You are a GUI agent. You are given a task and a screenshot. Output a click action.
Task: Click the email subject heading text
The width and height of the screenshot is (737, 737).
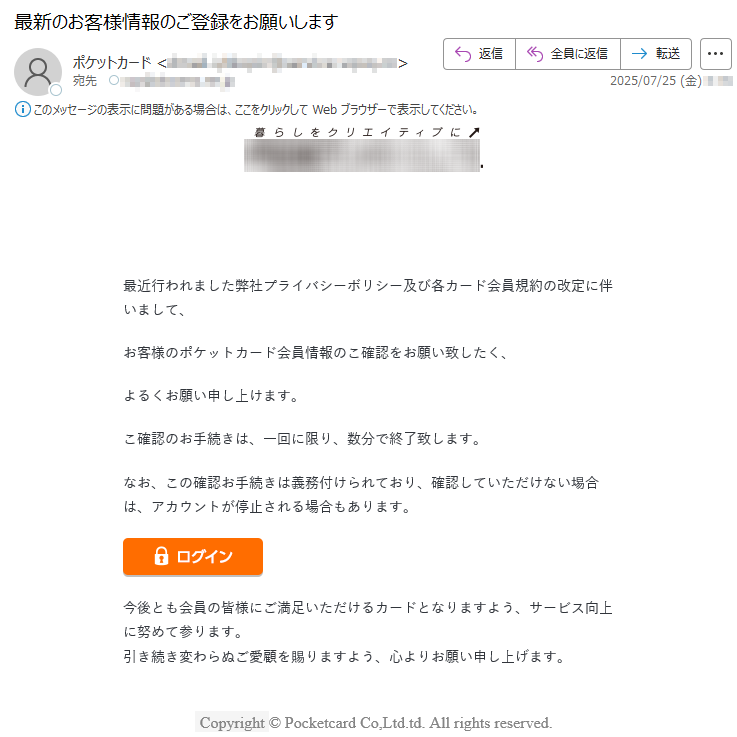[176, 22]
